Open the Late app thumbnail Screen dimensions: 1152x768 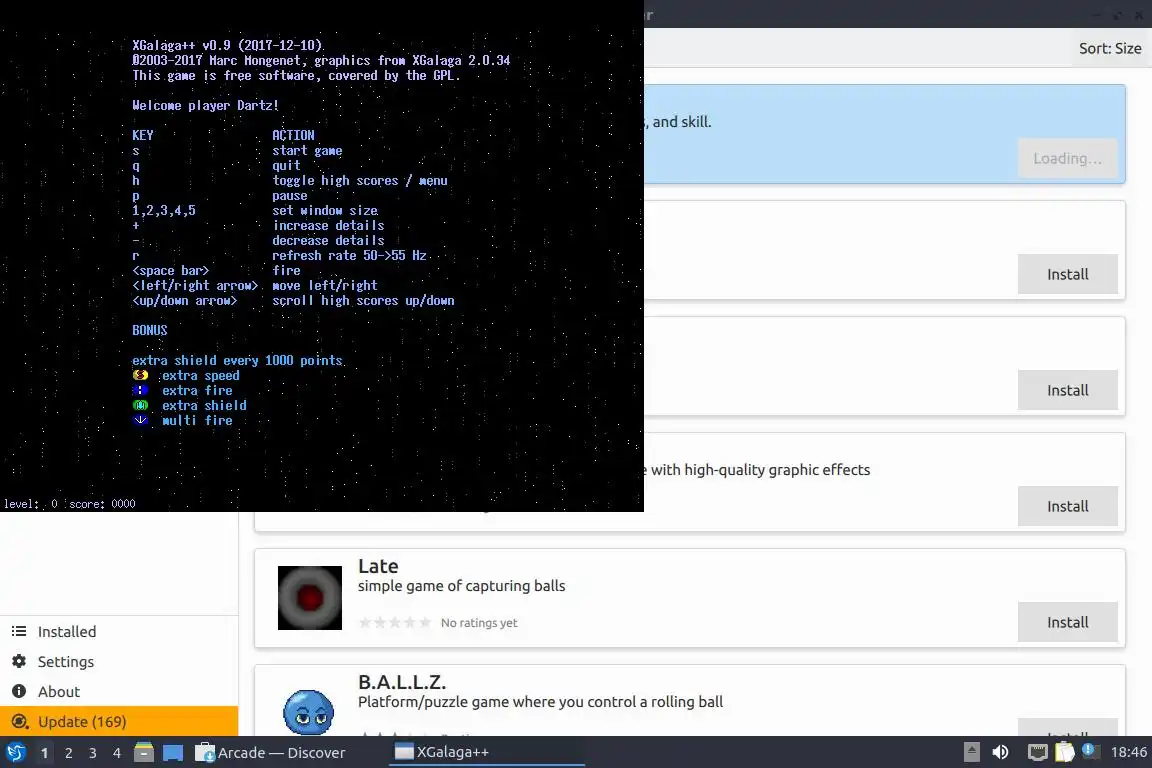point(309,597)
